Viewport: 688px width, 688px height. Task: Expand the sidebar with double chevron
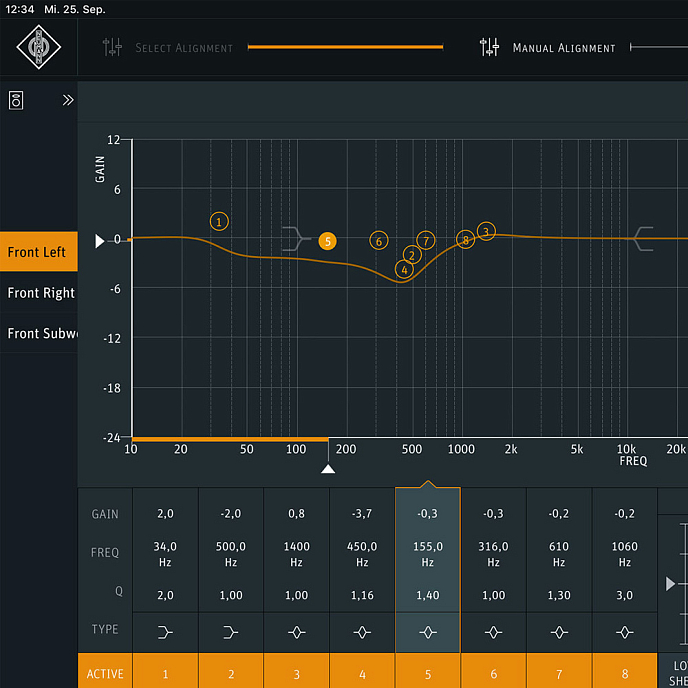68,100
